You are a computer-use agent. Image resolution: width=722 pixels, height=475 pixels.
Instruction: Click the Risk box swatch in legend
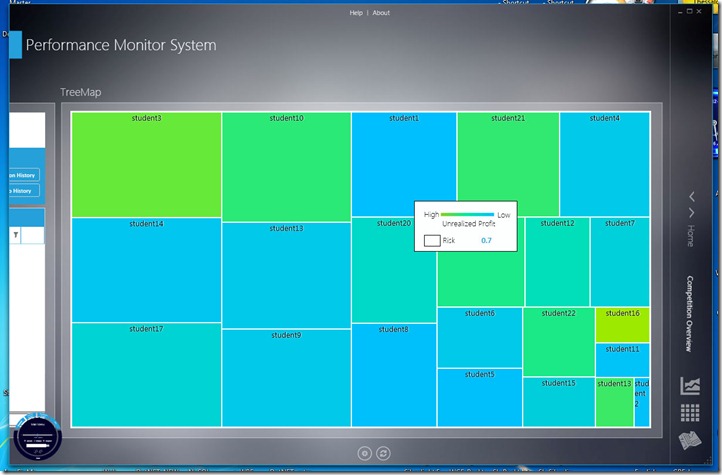point(432,240)
